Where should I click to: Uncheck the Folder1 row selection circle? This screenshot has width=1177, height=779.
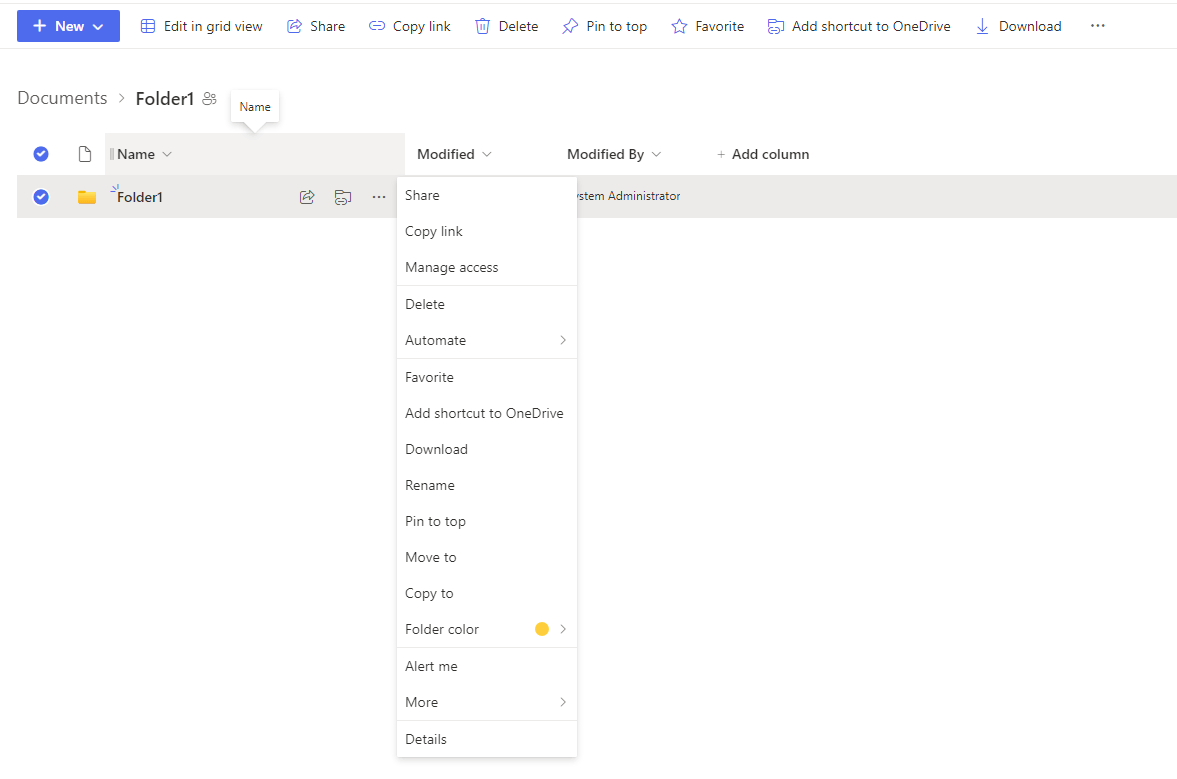click(x=41, y=197)
